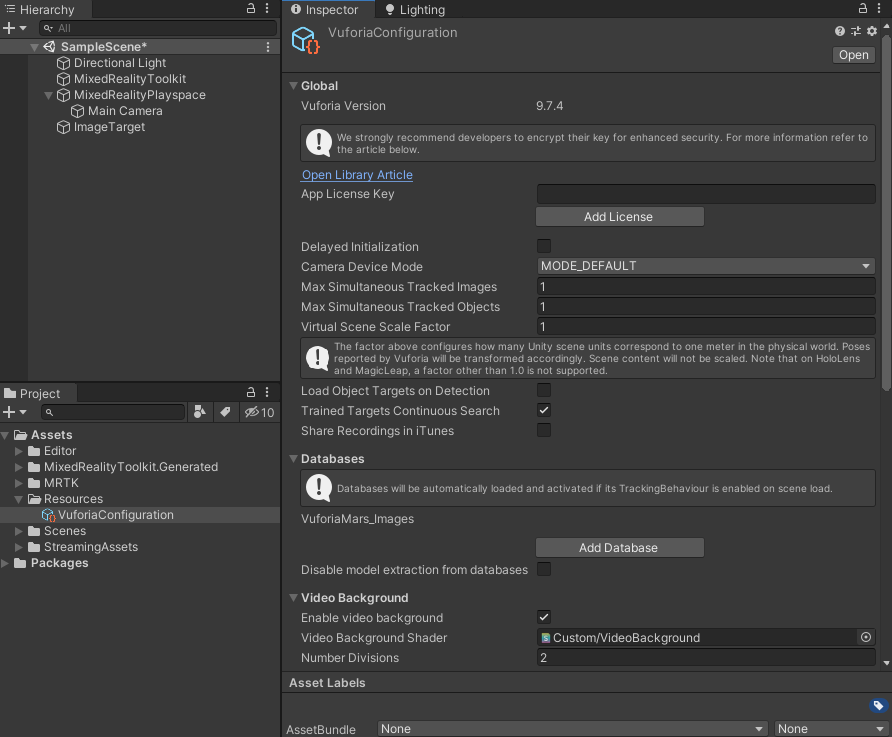Toggle Delayed Initialization checkbox
Viewport: 892px width, 737px height.
tap(544, 246)
